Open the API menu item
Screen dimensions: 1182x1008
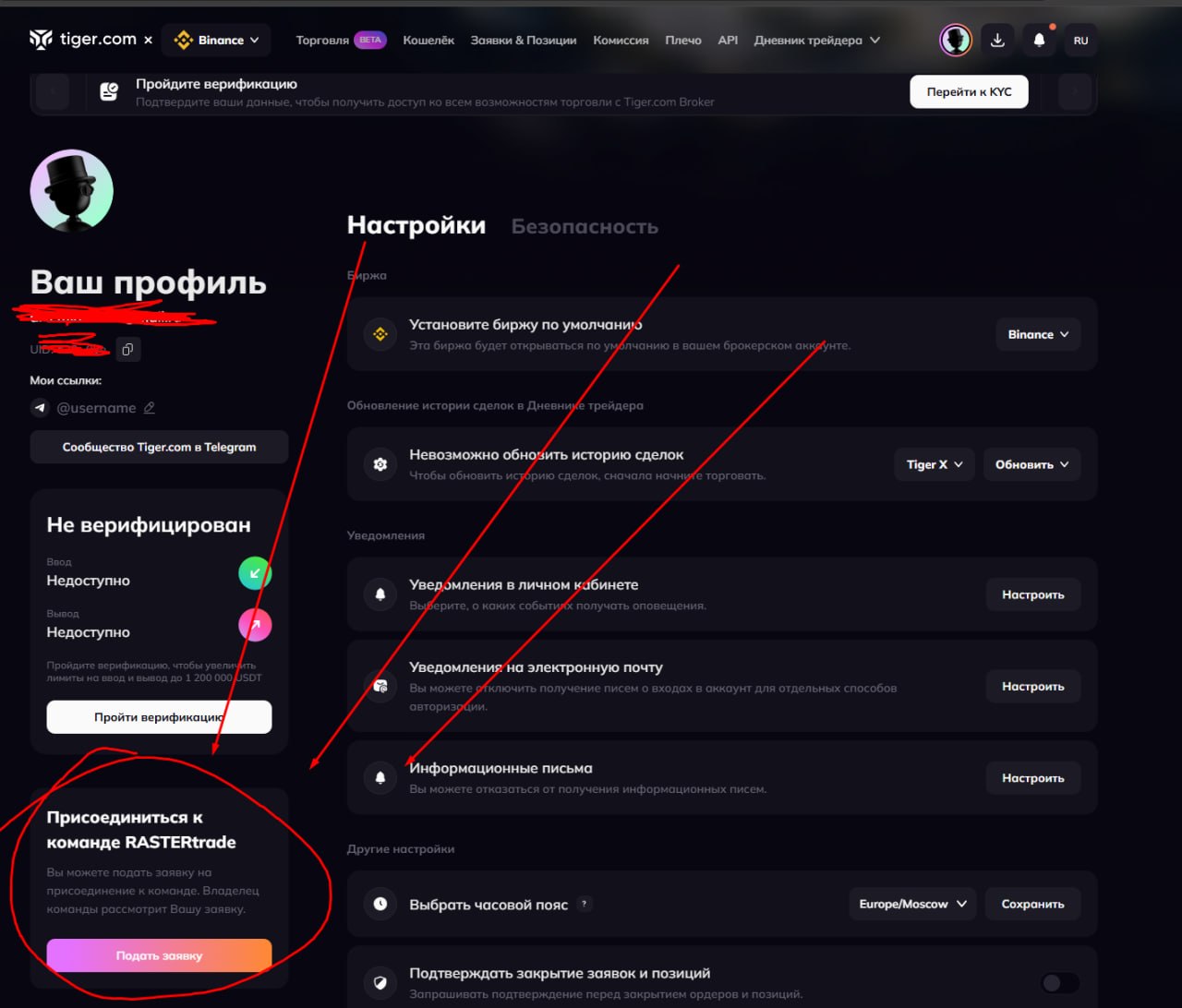[x=728, y=41]
